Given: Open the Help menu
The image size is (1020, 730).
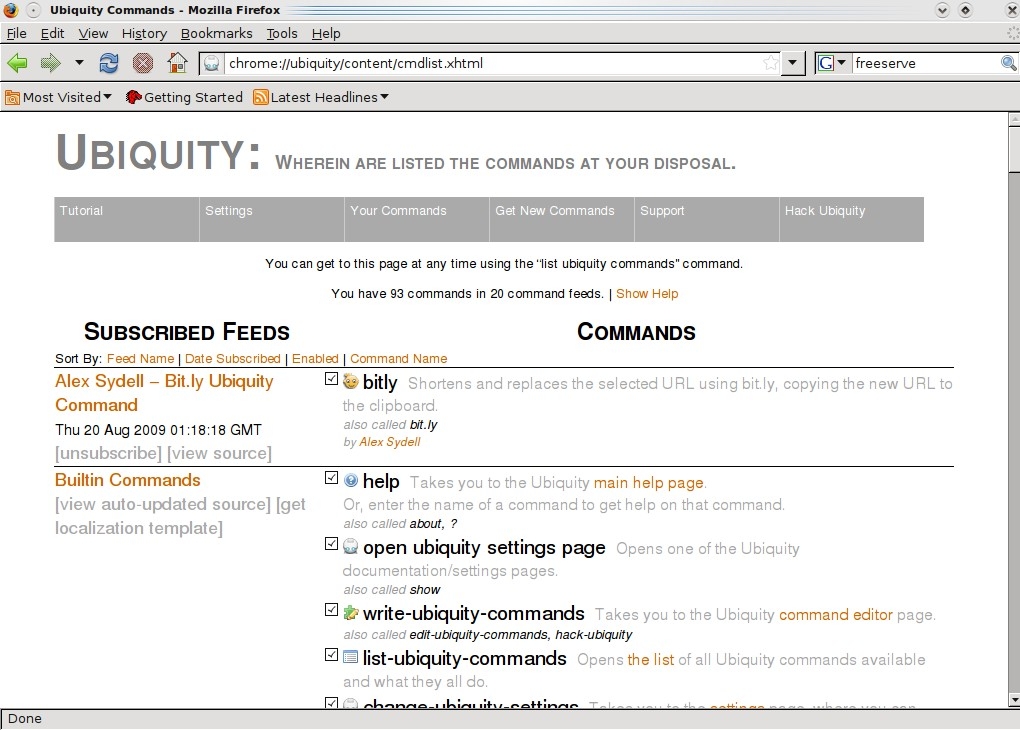Looking at the screenshot, I should point(325,33).
